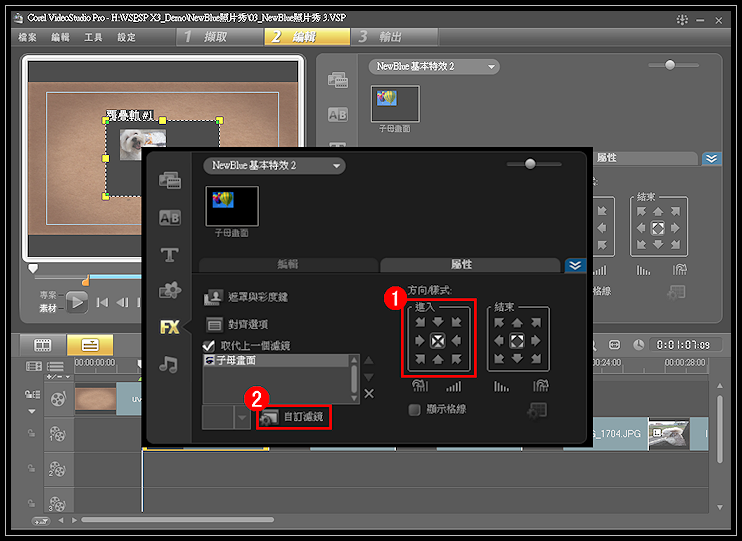742x541 pixels.
Task: Click AB transition icon in background window
Action: click(x=338, y=114)
